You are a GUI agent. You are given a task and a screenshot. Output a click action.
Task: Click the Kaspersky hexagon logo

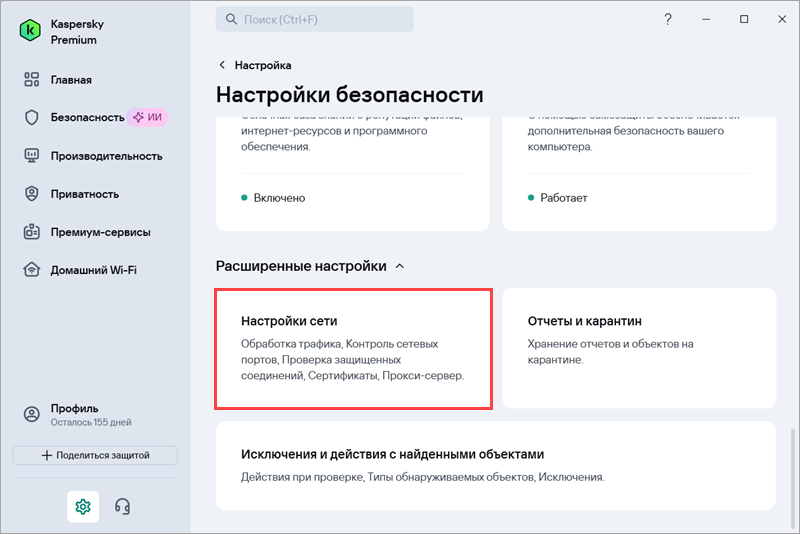click(x=30, y=31)
